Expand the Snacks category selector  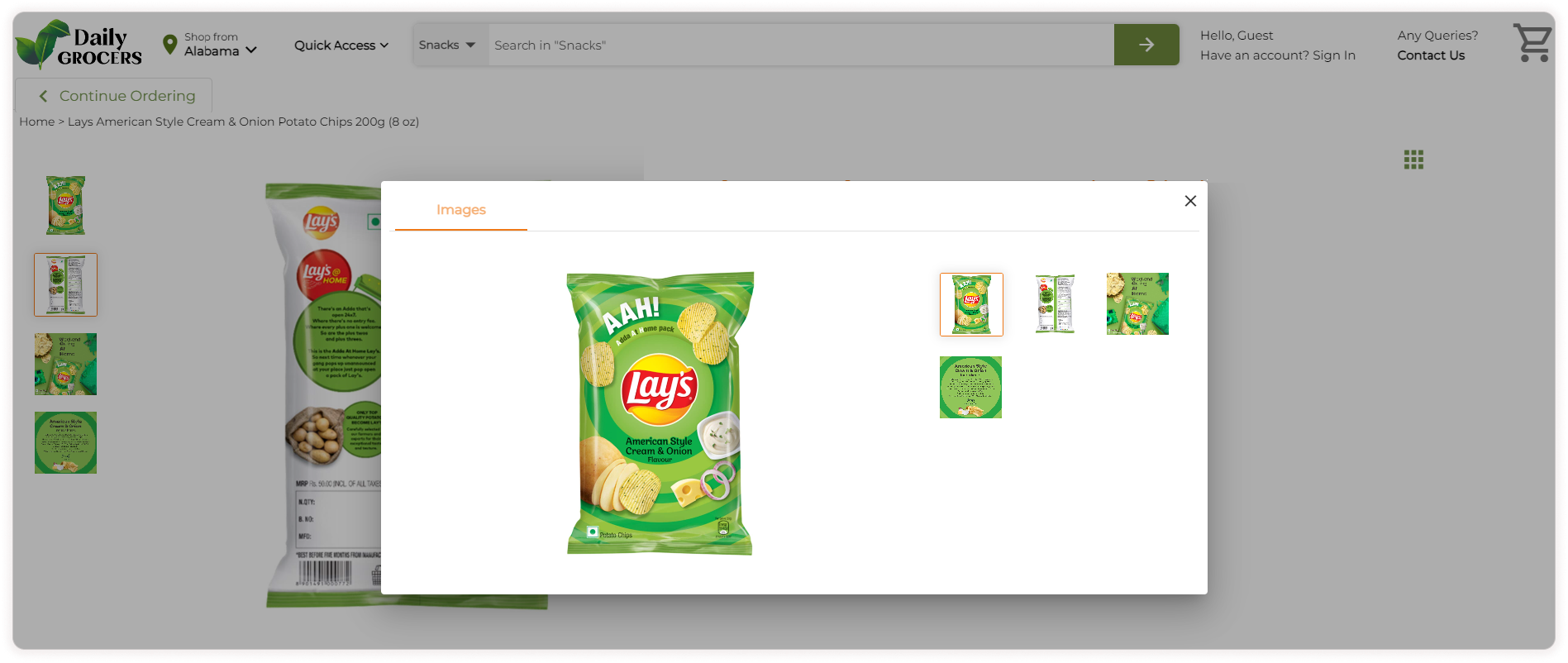point(447,45)
